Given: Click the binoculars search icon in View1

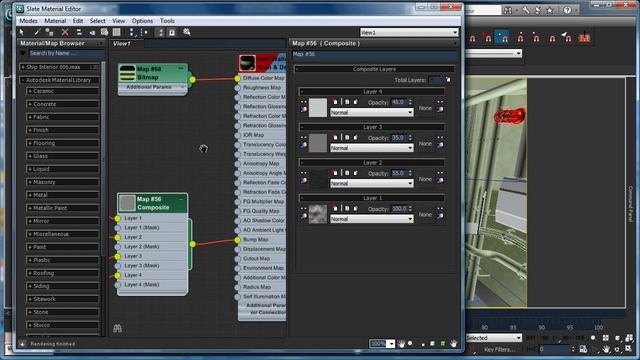Looking at the screenshot, I should pos(118,328).
